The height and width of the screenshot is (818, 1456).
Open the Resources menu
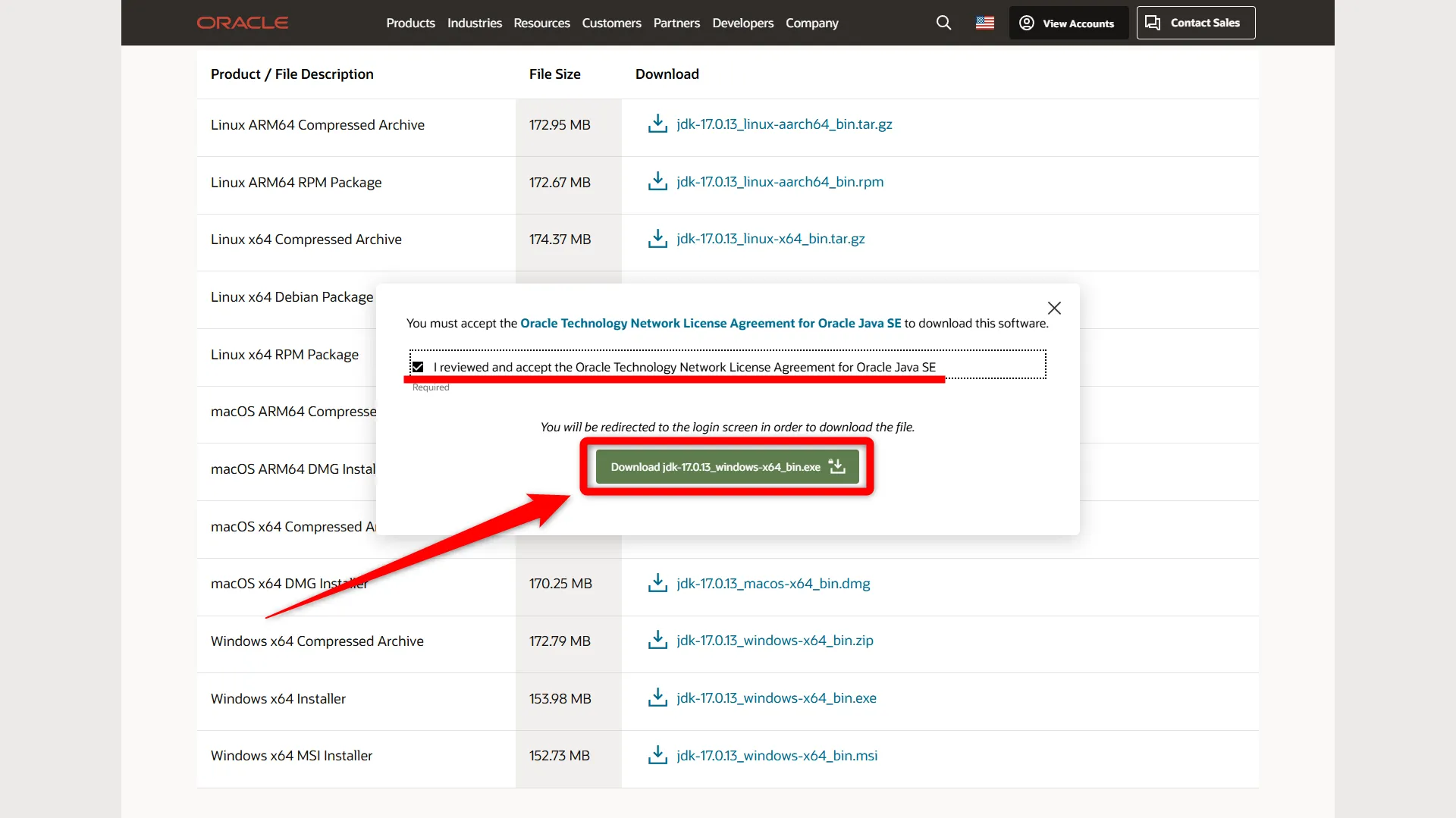tap(541, 23)
